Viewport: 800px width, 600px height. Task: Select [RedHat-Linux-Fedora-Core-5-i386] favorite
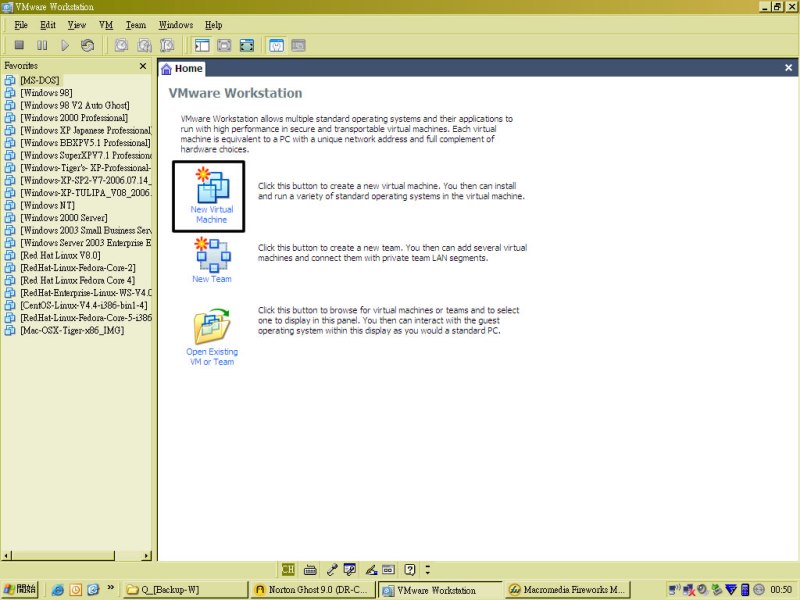85,318
